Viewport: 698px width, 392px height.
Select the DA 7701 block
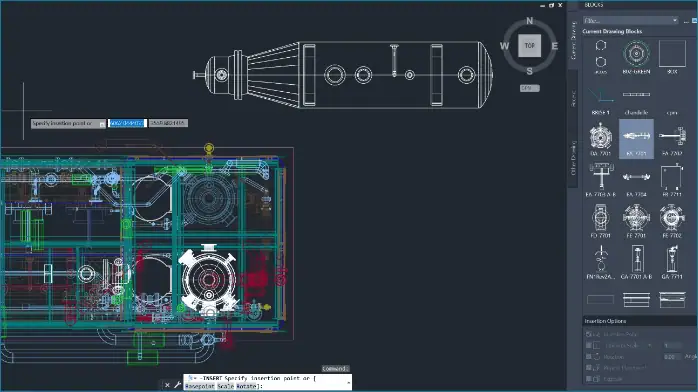click(601, 139)
